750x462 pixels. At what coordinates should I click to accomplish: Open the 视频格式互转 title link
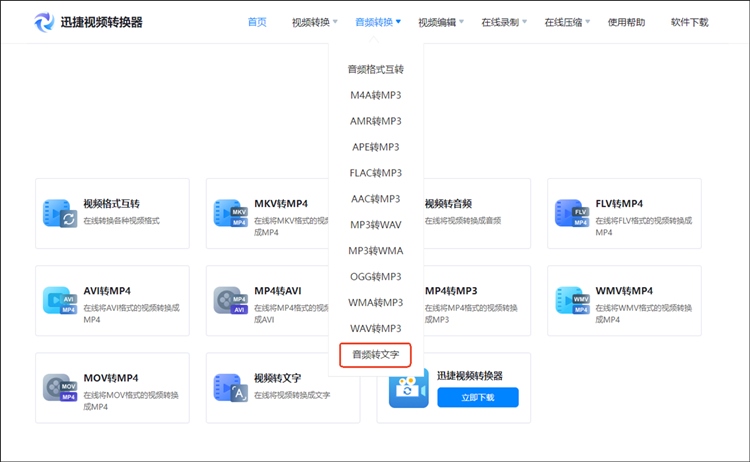pyautogui.click(x=111, y=204)
